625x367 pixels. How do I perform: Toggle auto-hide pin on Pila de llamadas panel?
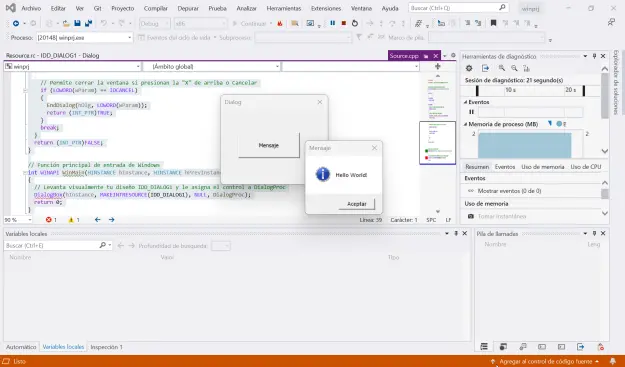(594, 234)
